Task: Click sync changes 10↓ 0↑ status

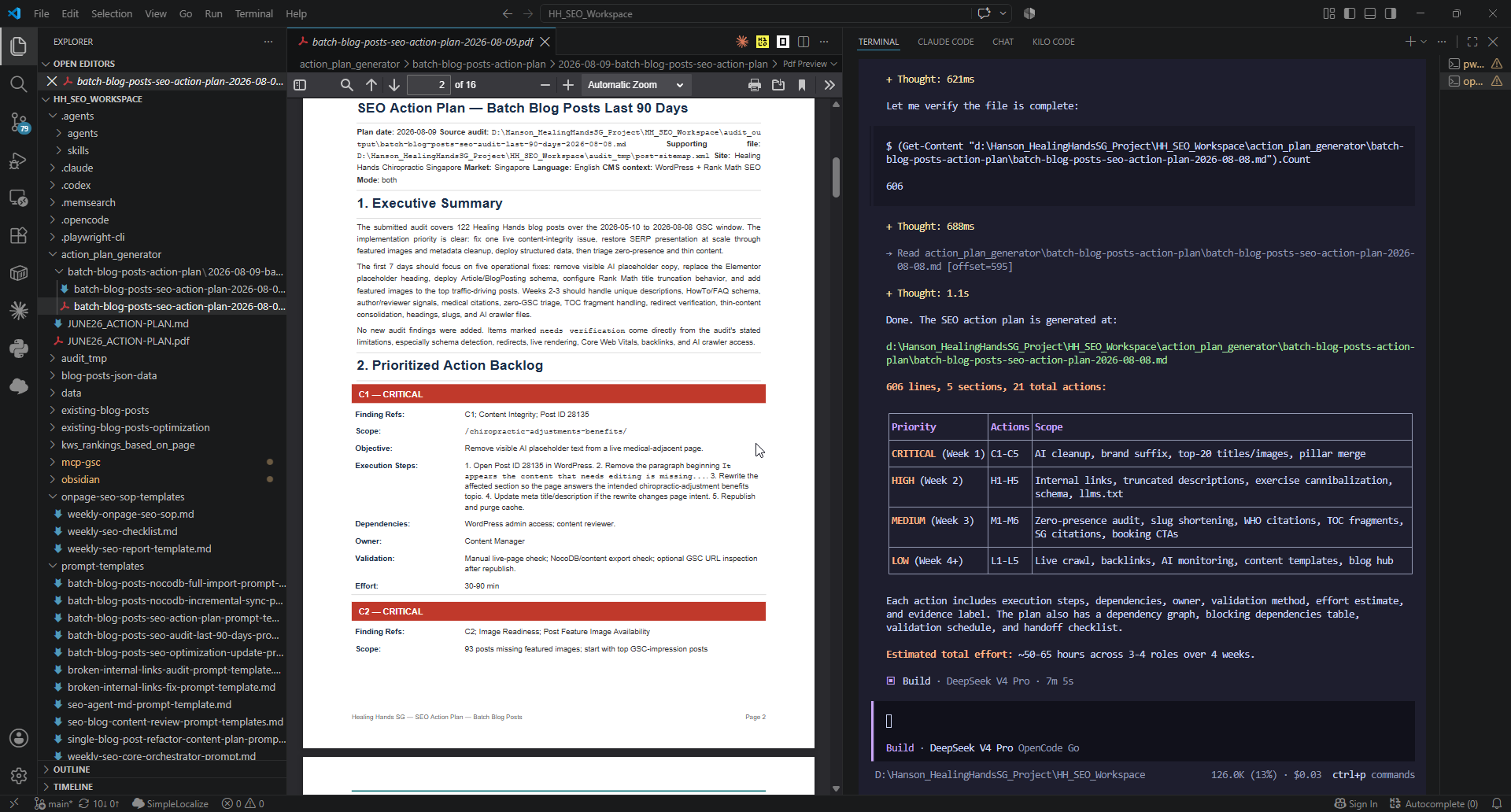Action: (x=99, y=803)
